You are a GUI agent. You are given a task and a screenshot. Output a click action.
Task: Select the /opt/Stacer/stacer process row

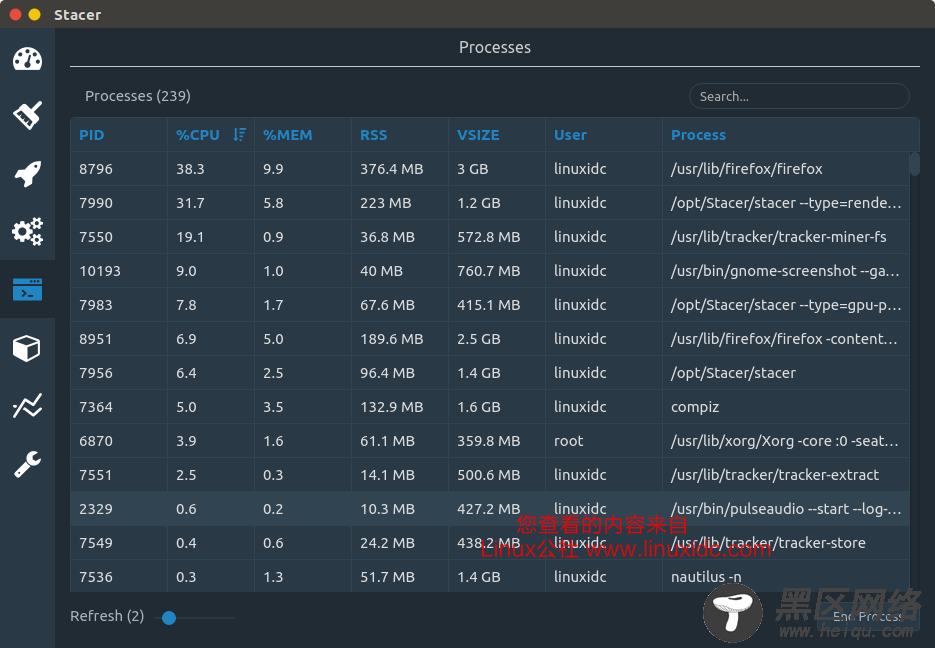pos(490,373)
